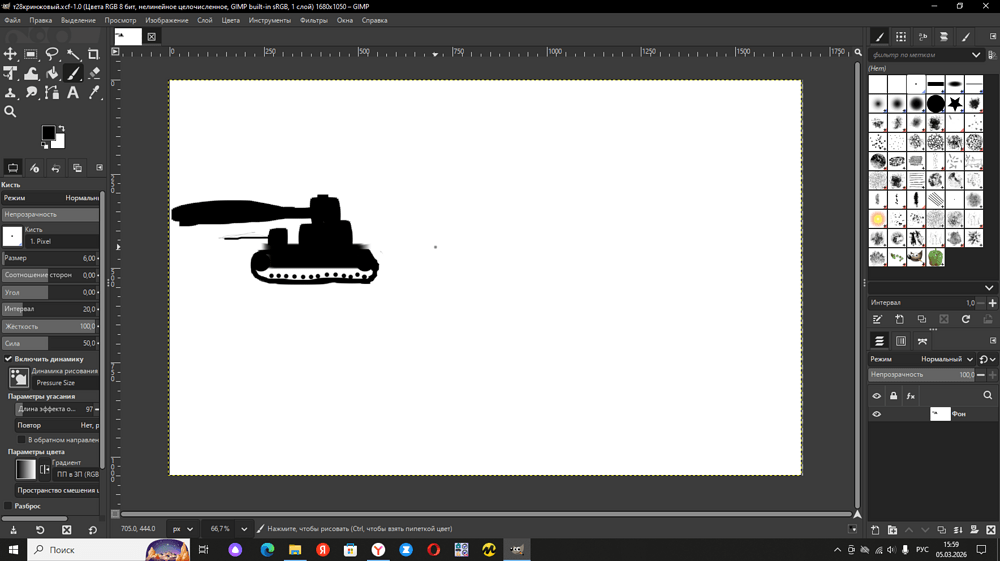Open the 'Фильтры' menu
Image resolution: width=1000 pixels, height=561 pixels.
(313, 20)
